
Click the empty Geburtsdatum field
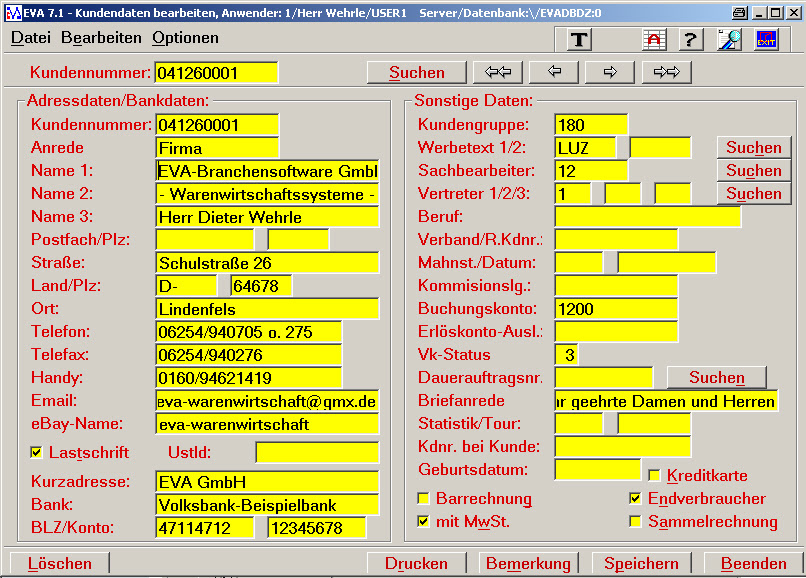pyautogui.click(x=598, y=469)
